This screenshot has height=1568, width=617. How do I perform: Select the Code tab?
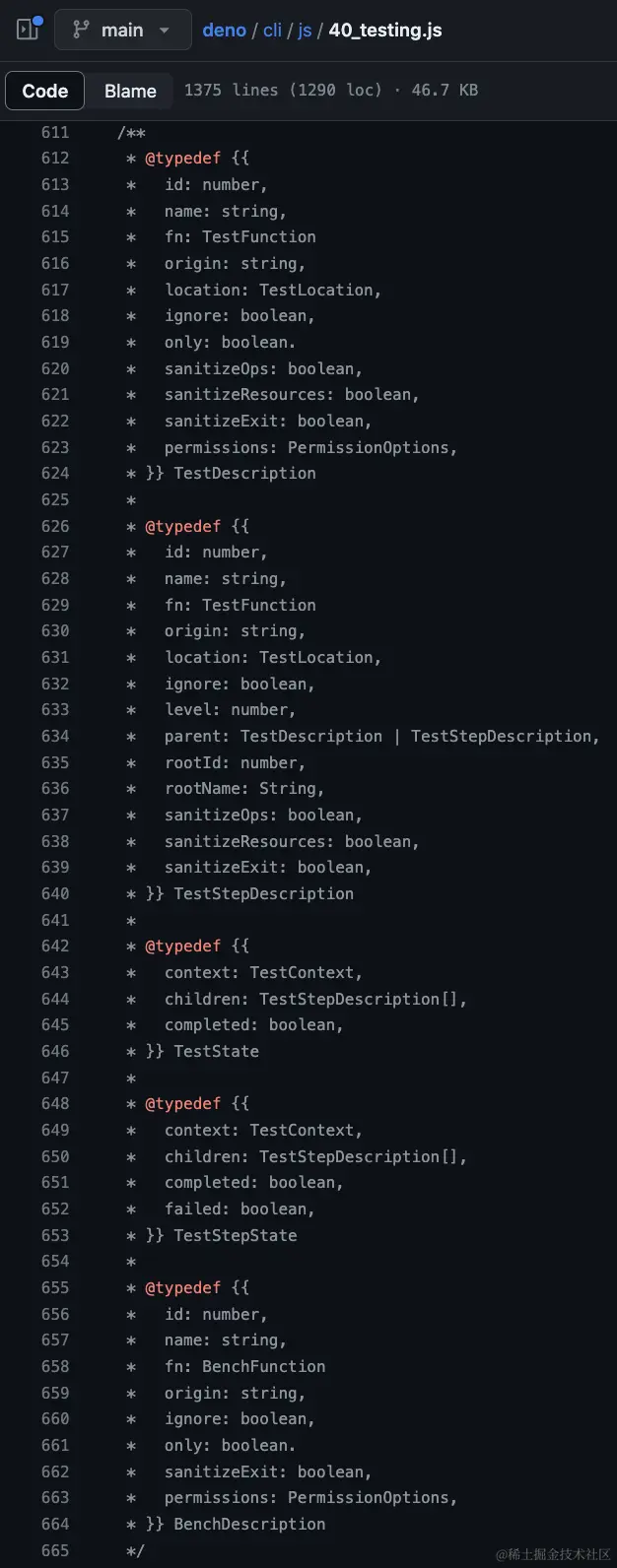click(44, 90)
